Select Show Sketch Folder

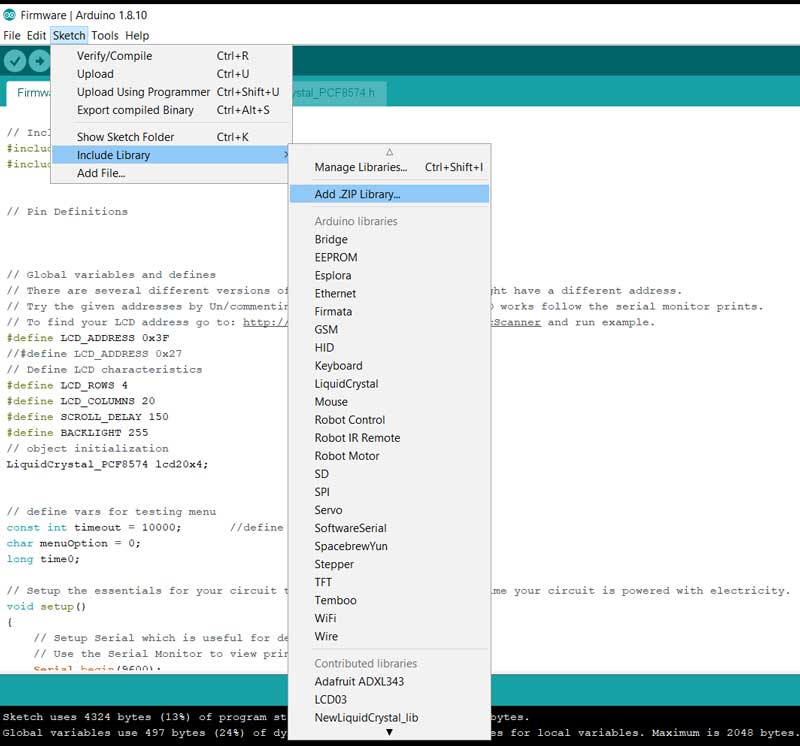(171, 137)
